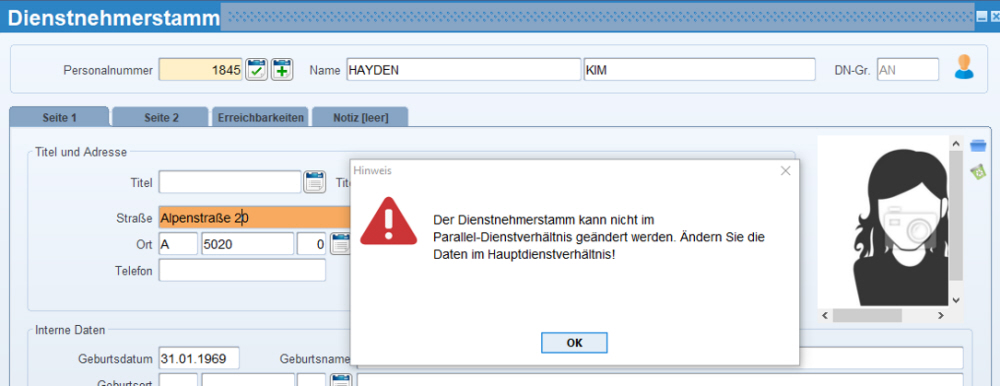Image resolution: width=1000 pixels, height=386 pixels.
Task: Click the green recycle icon beside the photo
Action: coord(978,172)
